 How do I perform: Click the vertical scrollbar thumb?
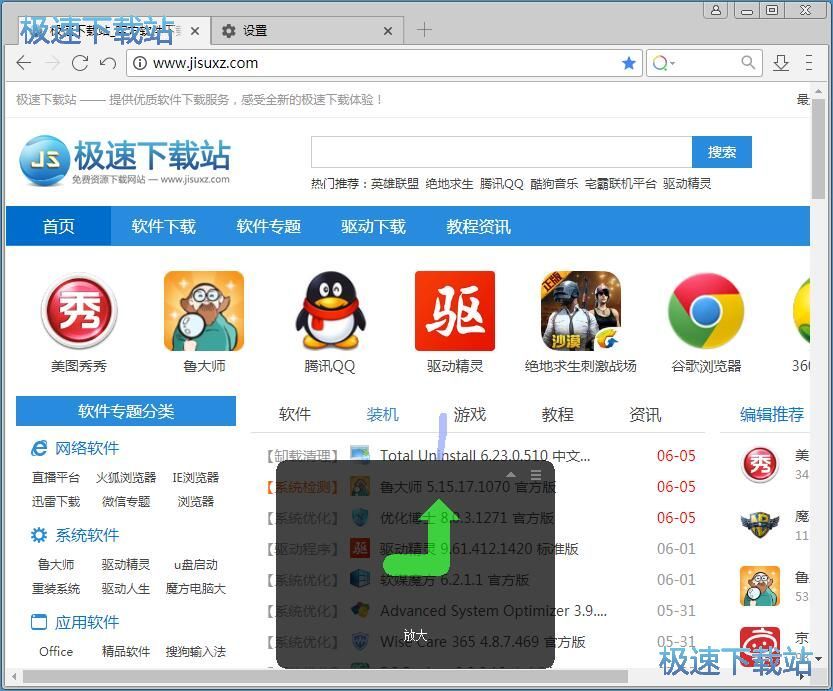click(x=818, y=148)
